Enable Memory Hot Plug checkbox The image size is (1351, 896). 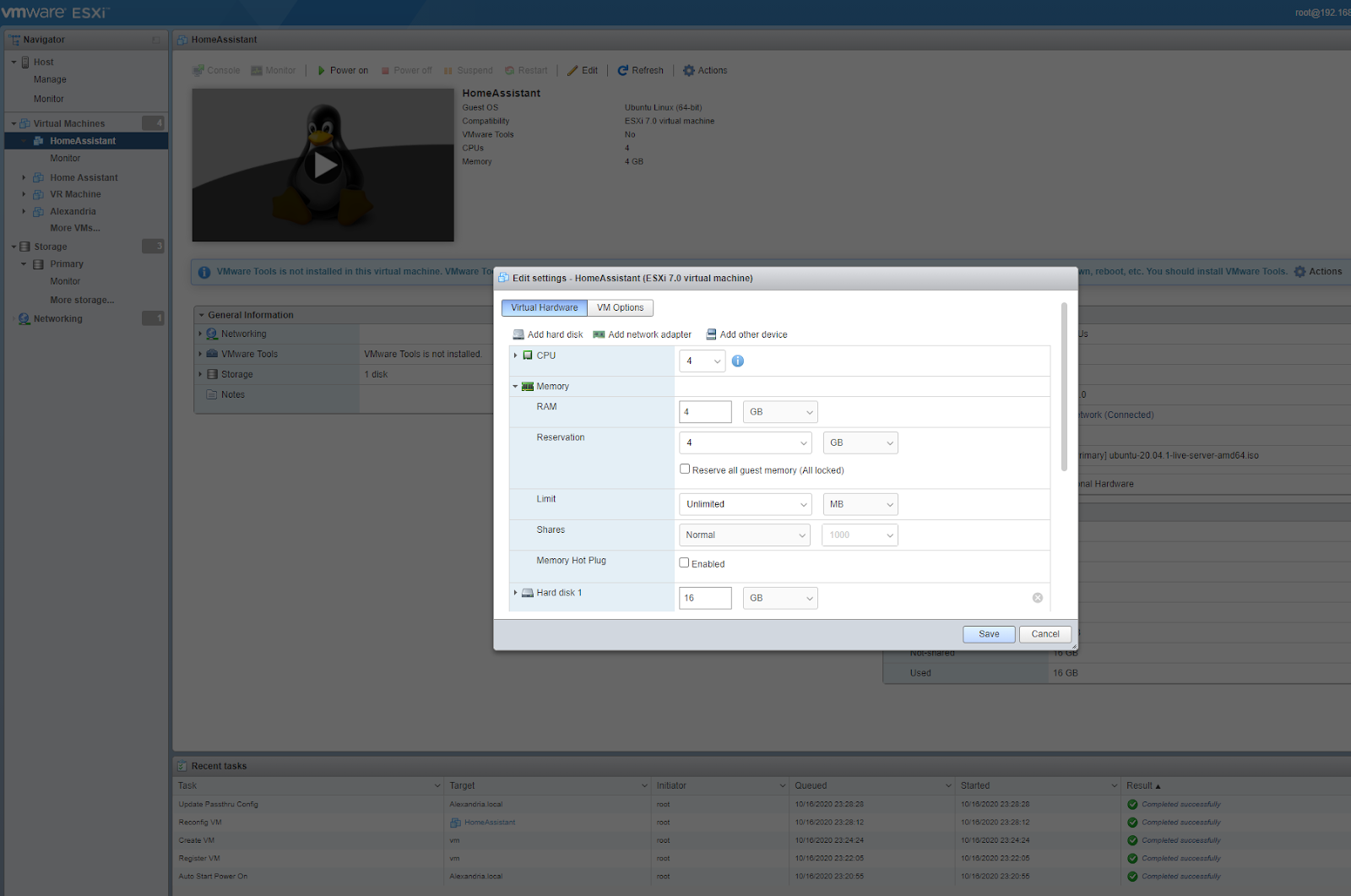tap(685, 563)
